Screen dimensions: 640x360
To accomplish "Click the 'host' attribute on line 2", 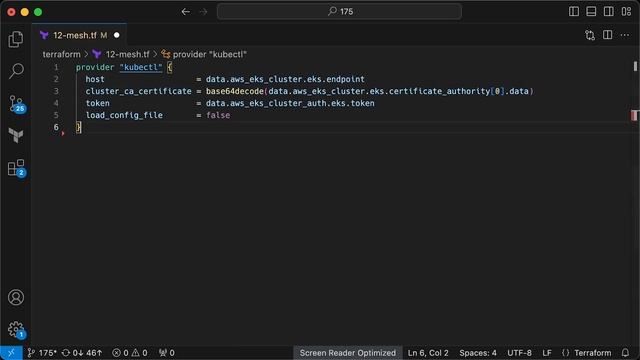I will pos(95,79).
